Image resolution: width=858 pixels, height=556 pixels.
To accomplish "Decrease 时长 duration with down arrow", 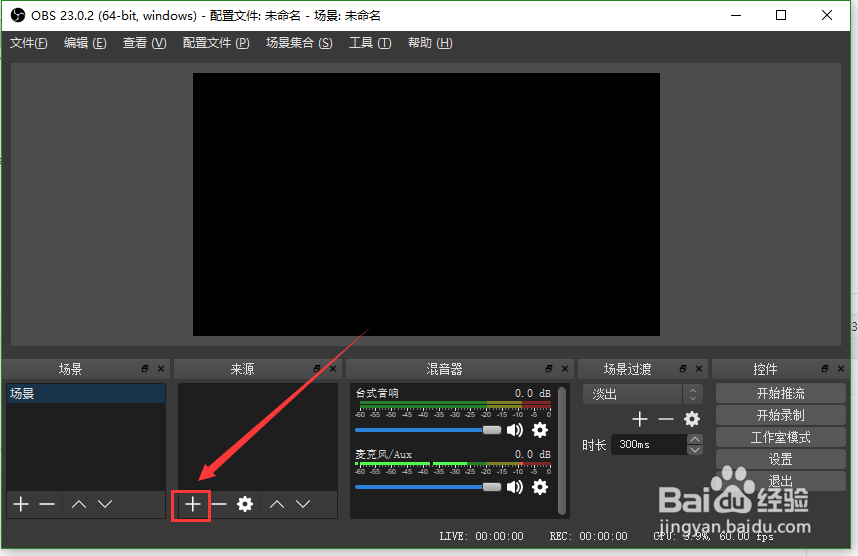I will [x=695, y=450].
